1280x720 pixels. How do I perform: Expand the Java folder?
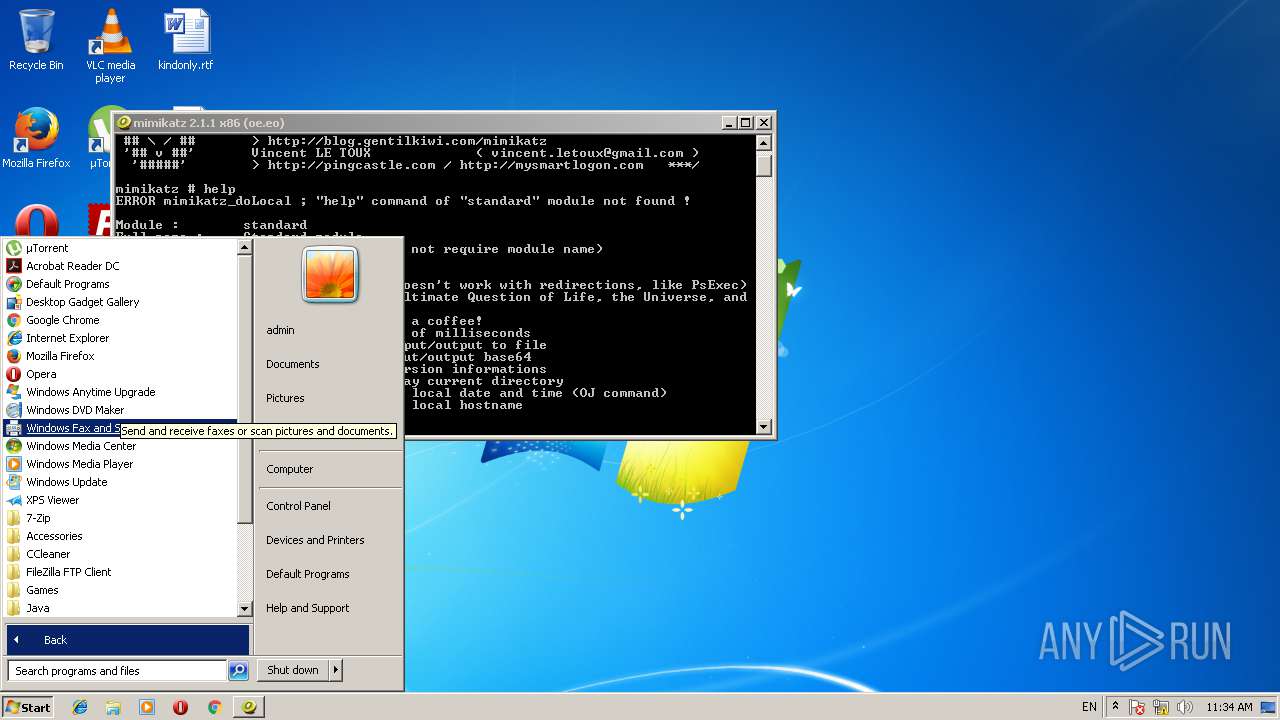120,608
